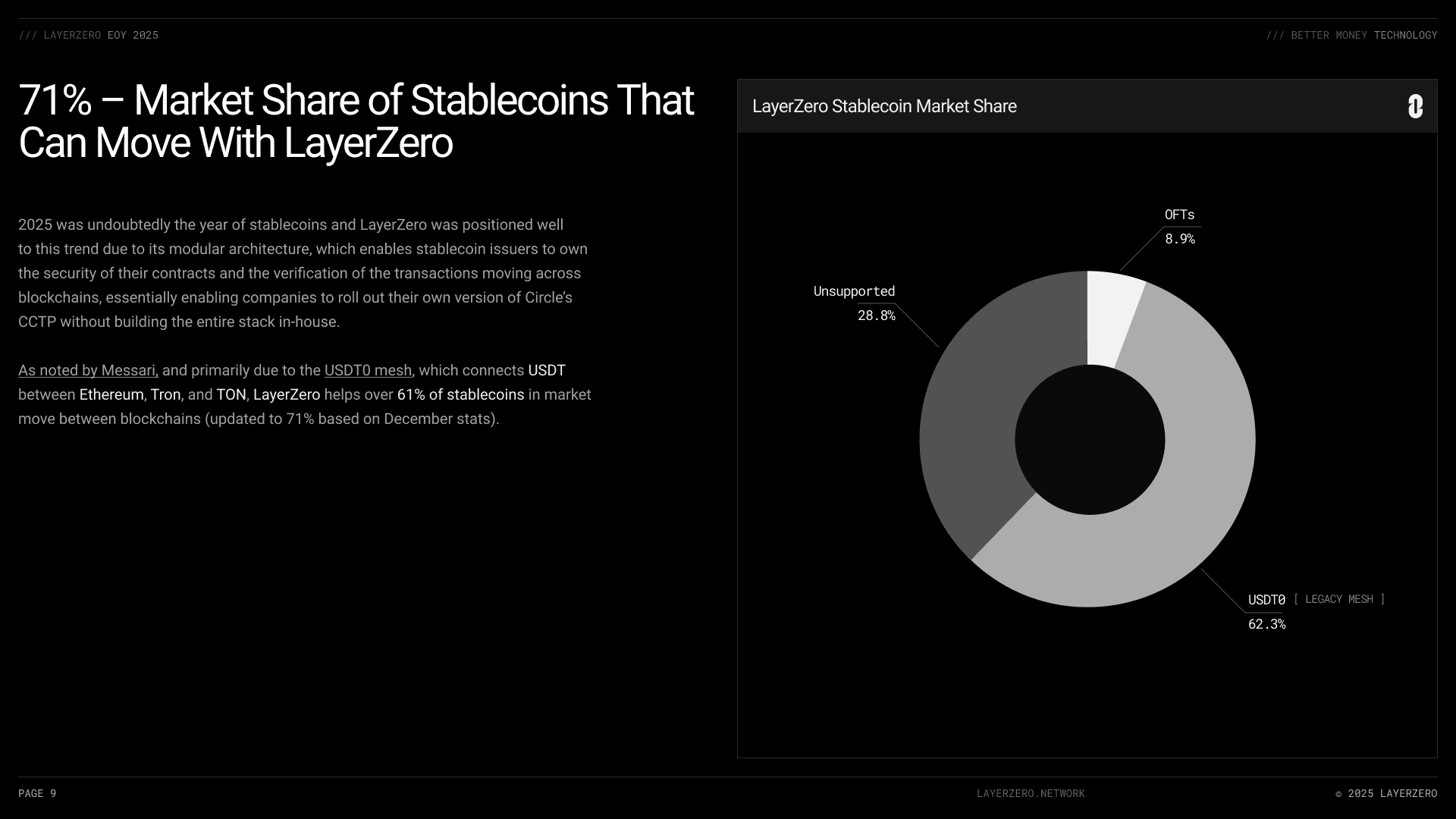Image resolution: width=1456 pixels, height=819 pixels.
Task: Click the "Unsupported" chart label
Action: click(x=854, y=291)
